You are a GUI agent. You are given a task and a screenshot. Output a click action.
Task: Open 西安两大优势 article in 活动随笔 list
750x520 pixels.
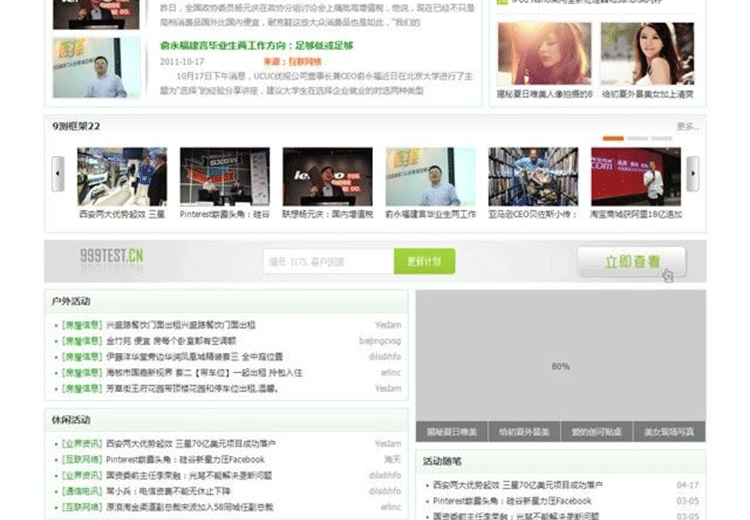pos(518,485)
